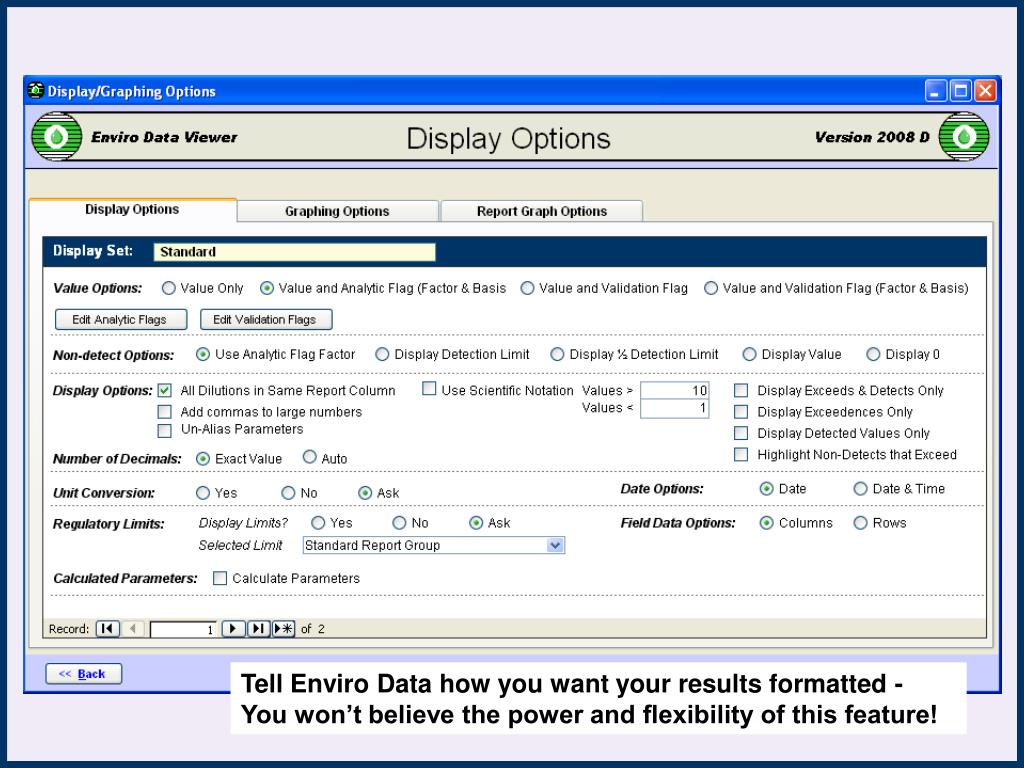The image size is (1024, 768).
Task: Click Enviro Data Viewer logo on left
Action: pos(57,136)
